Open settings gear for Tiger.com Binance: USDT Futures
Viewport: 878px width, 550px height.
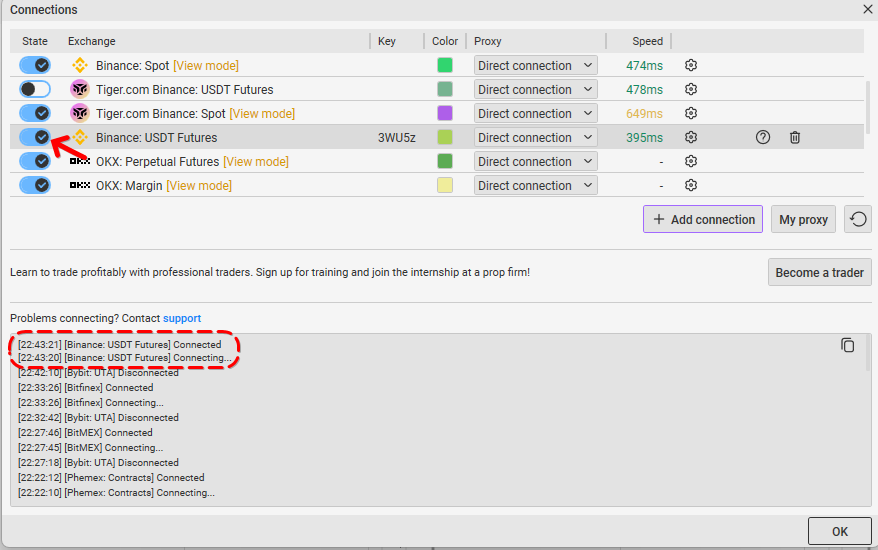(x=691, y=90)
